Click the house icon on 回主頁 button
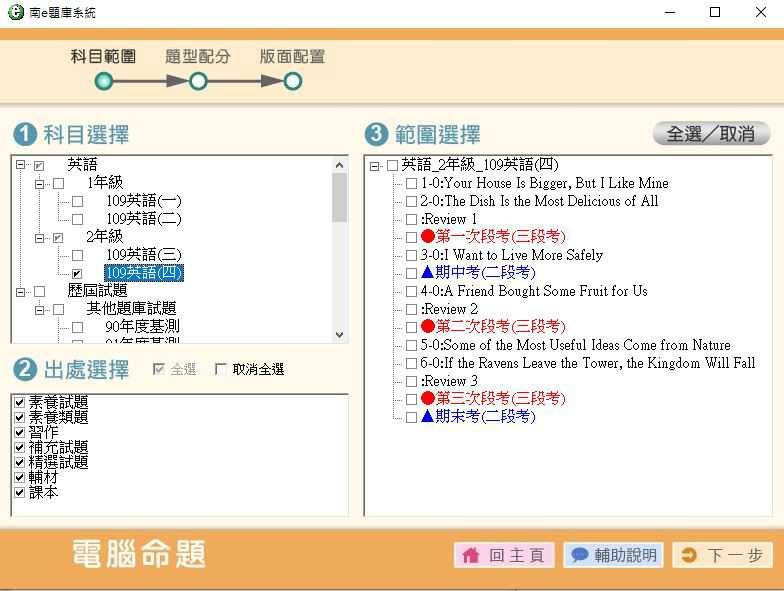The image size is (784, 591). 470,555
